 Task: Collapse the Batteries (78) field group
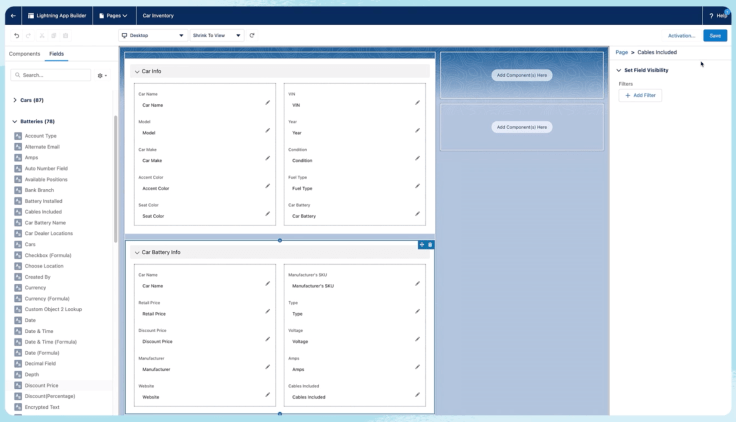(x=15, y=121)
